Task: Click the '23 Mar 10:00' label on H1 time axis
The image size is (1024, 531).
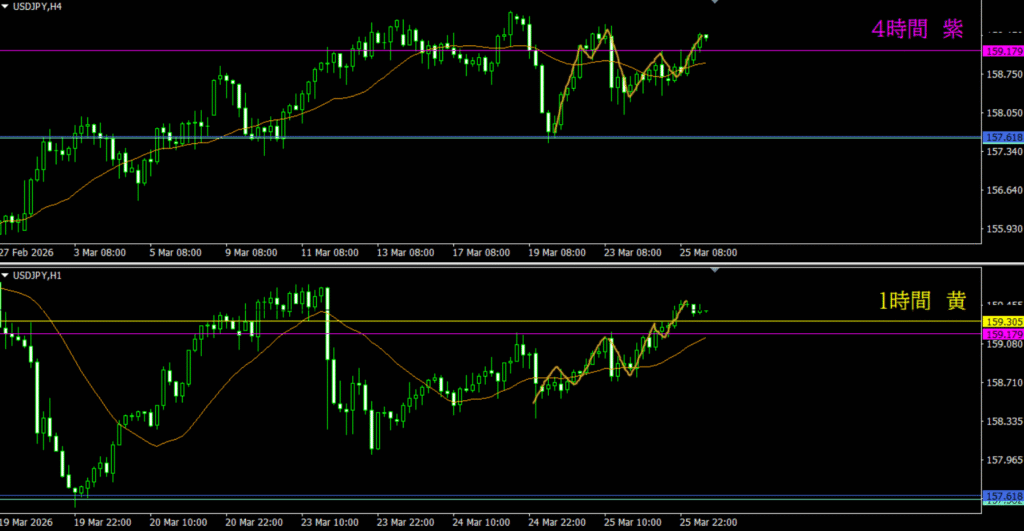Action: click(325, 522)
